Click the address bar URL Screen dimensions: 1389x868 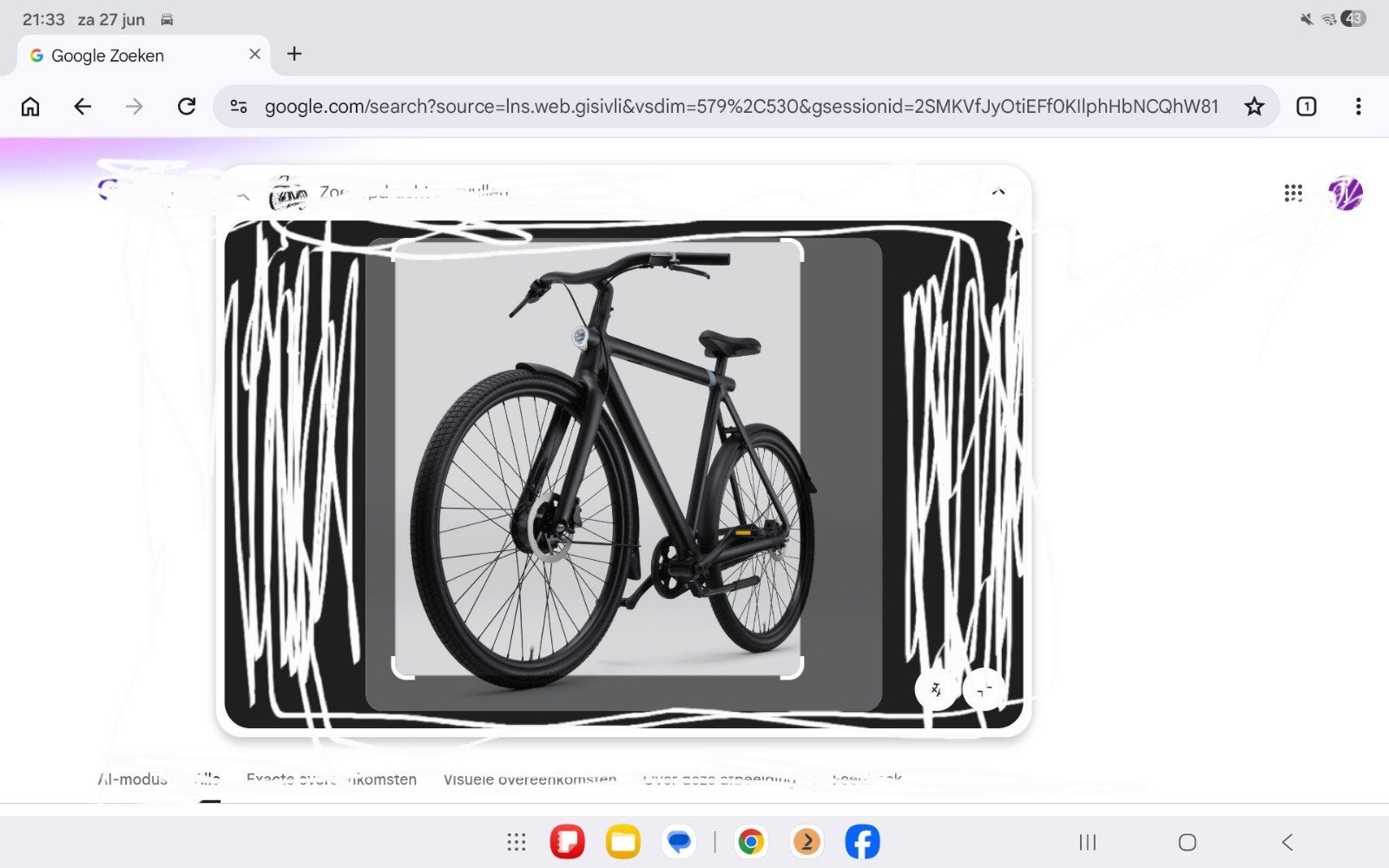pyautogui.click(x=741, y=107)
